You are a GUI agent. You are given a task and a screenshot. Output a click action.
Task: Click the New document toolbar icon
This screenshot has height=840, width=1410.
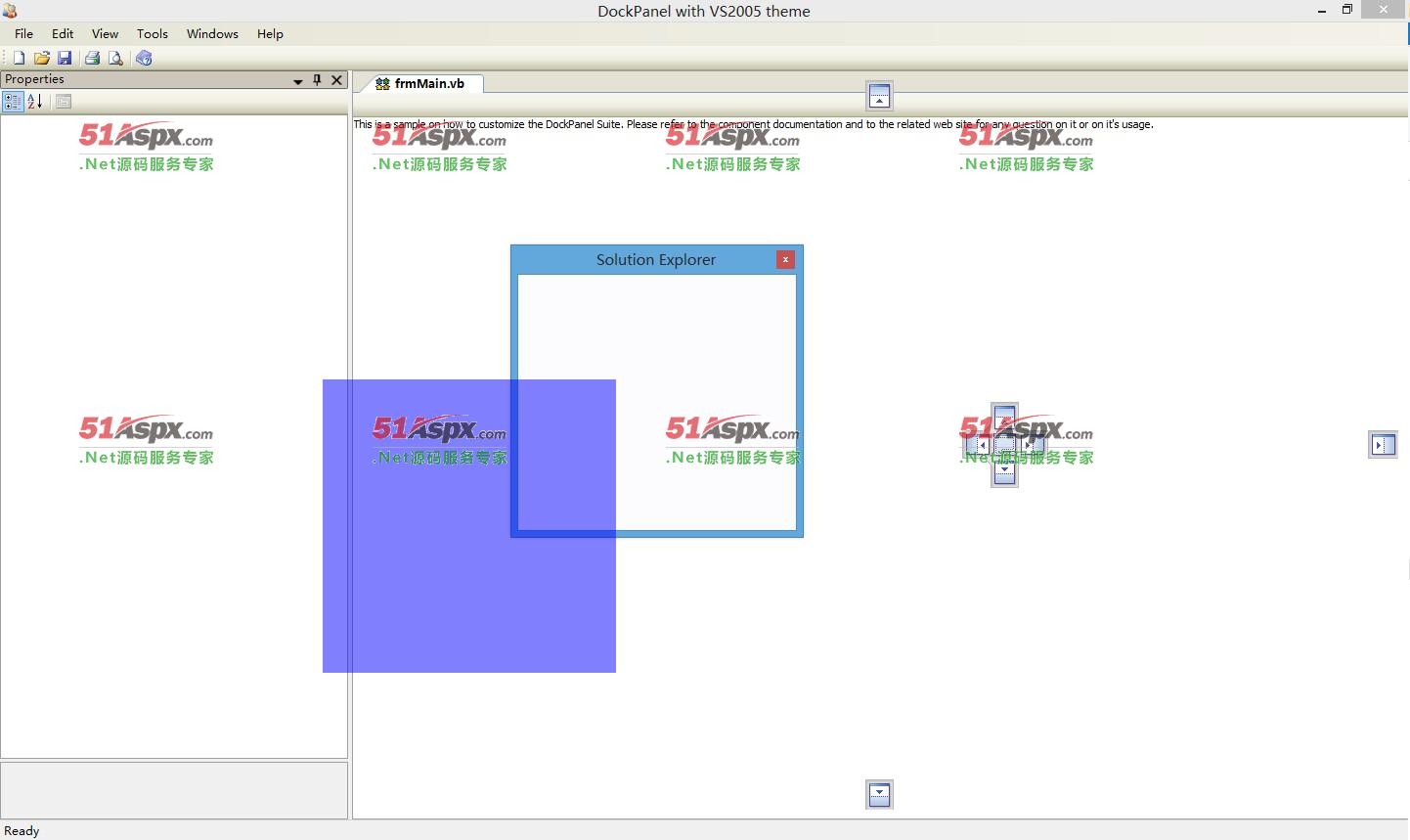pos(19,59)
